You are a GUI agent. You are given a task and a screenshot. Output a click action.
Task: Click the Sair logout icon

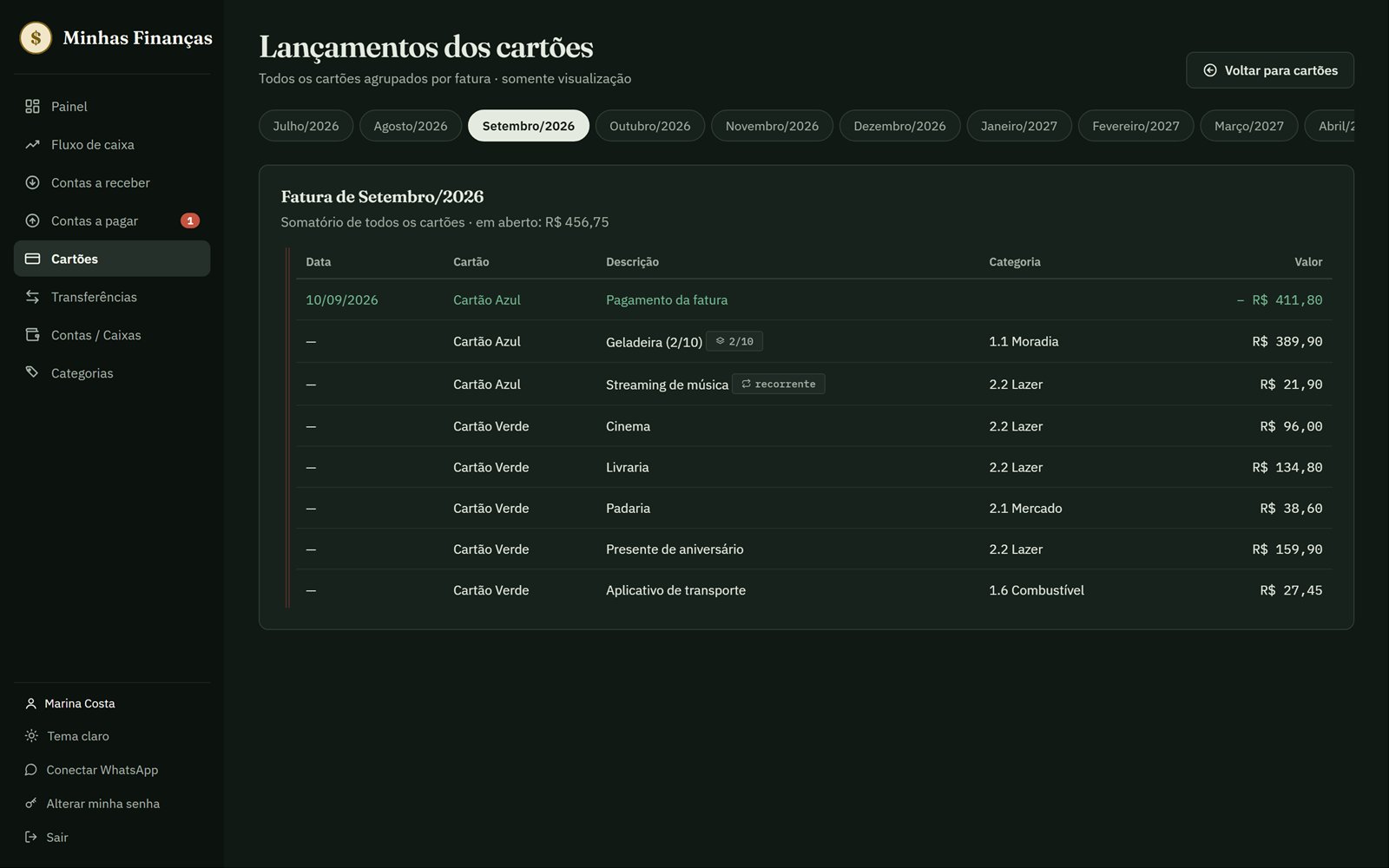click(x=31, y=838)
